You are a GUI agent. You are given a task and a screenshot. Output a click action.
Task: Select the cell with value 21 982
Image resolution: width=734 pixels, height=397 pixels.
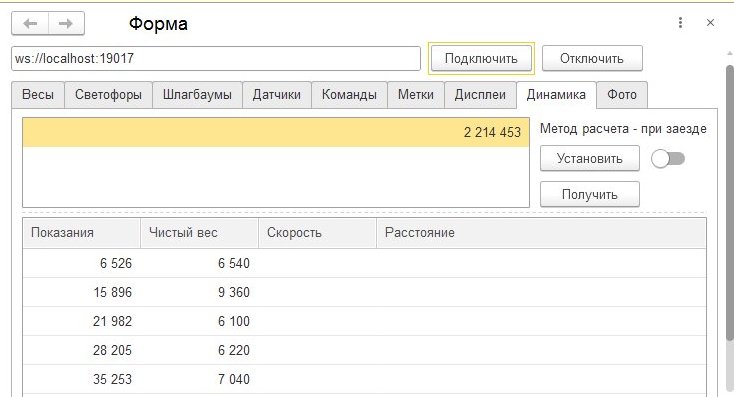coord(81,321)
